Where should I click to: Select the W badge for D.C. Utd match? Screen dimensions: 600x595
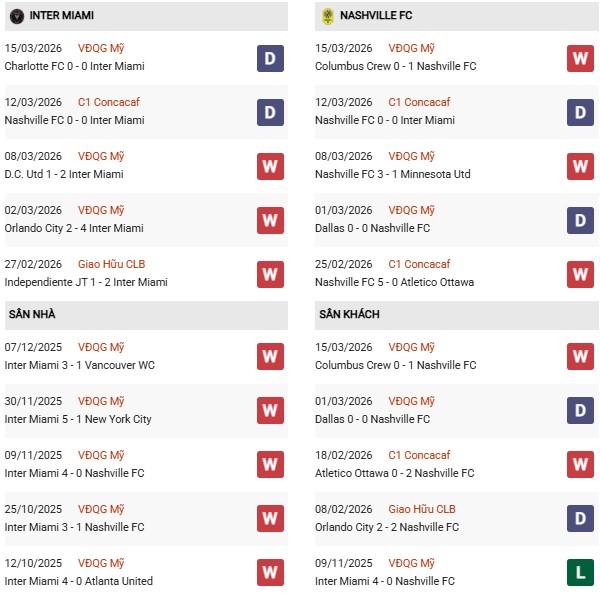pos(270,166)
